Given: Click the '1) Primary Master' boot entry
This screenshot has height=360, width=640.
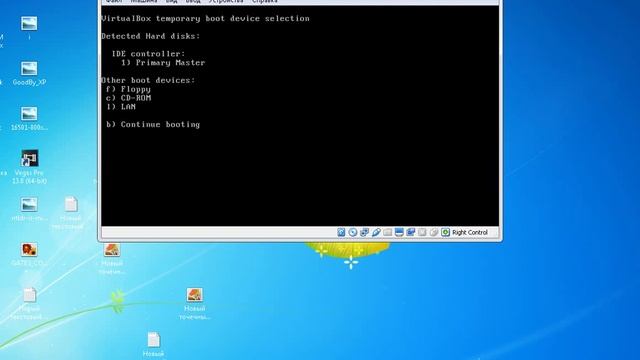Looking at the screenshot, I should 163,63.
